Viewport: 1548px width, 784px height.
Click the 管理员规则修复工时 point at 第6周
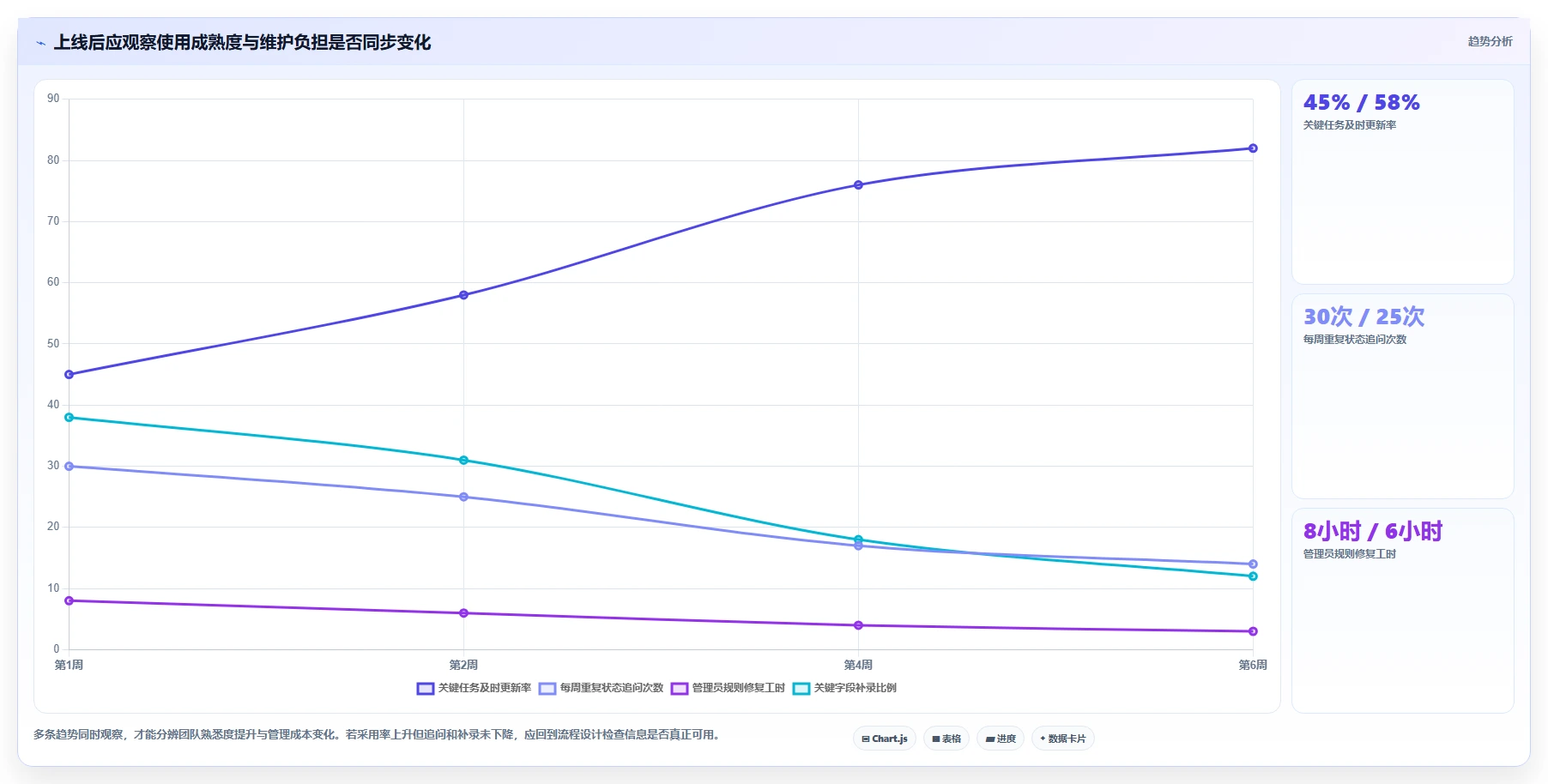[x=1253, y=631]
